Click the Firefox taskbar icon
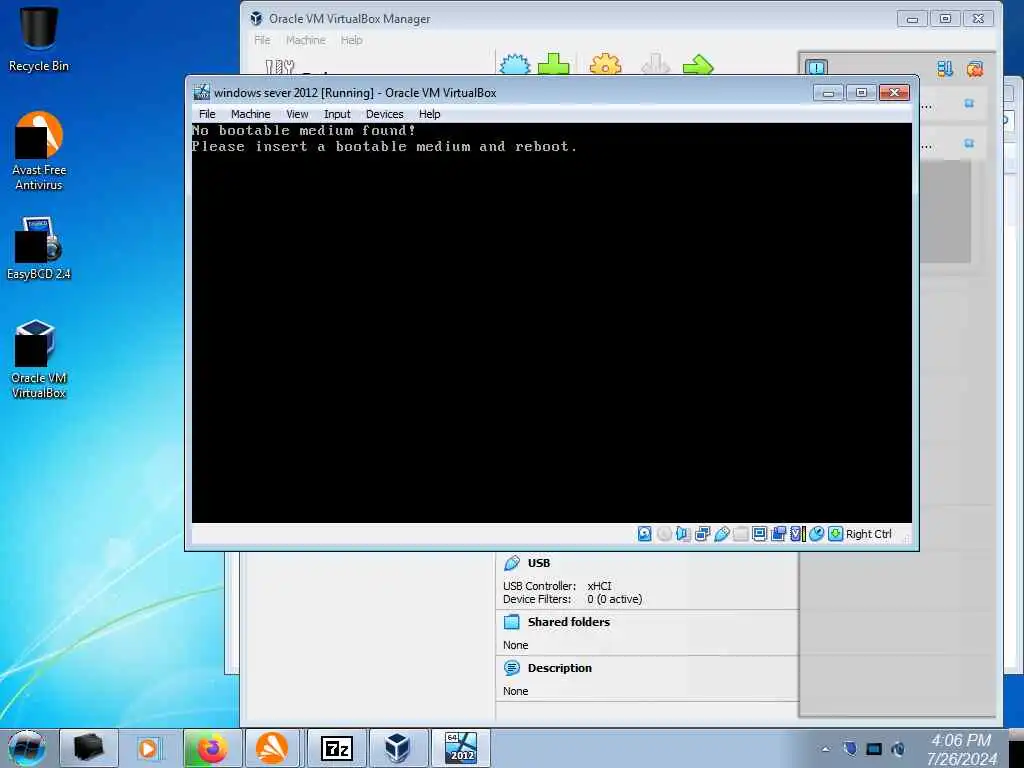 [212, 748]
